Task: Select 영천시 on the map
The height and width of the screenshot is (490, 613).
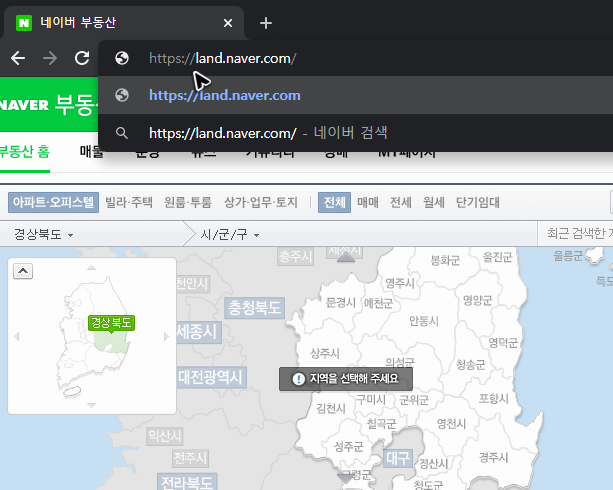Action: (x=451, y=424)
